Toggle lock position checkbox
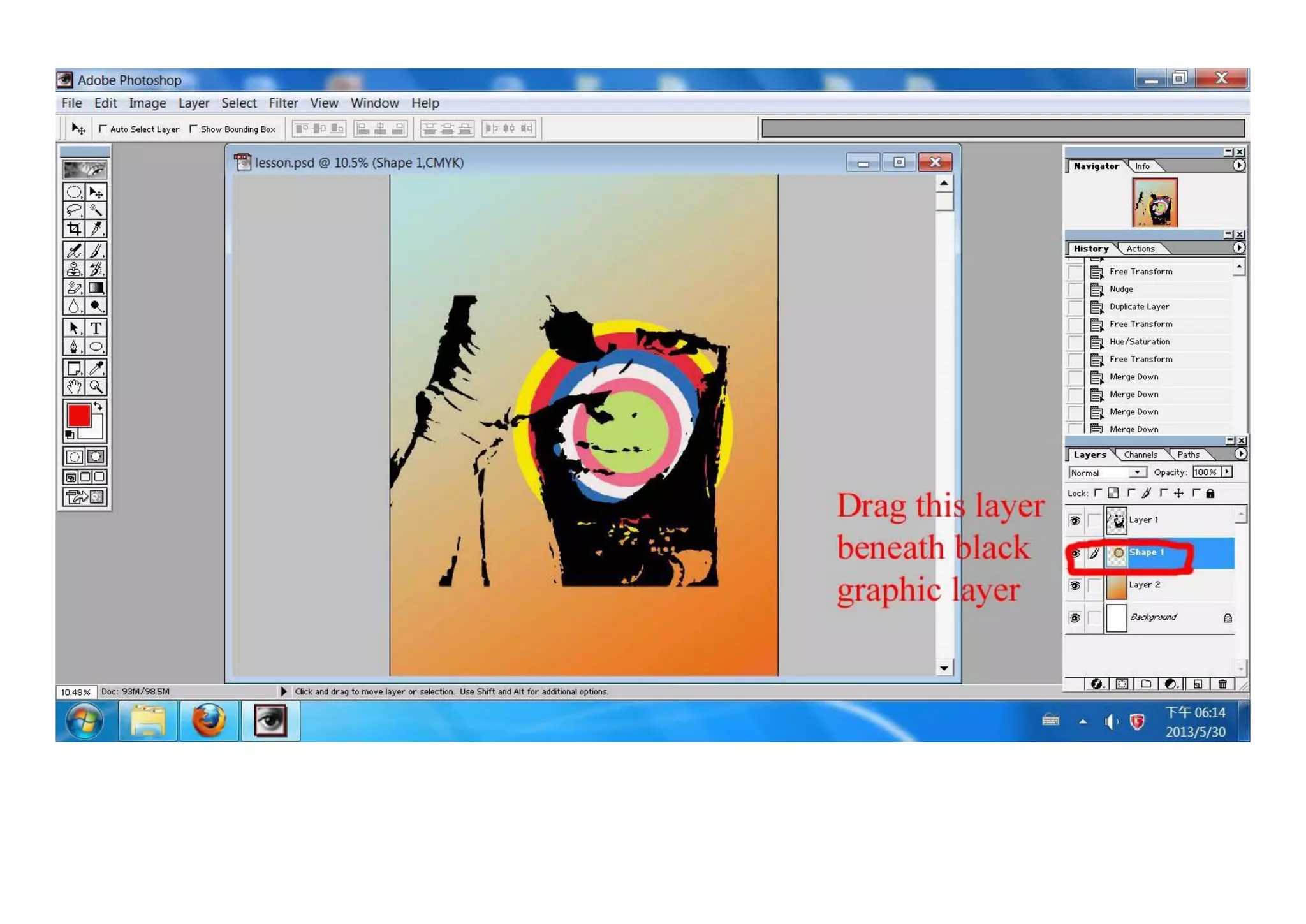Screen dimensions: 1306x924 (x=1164, y=493)
